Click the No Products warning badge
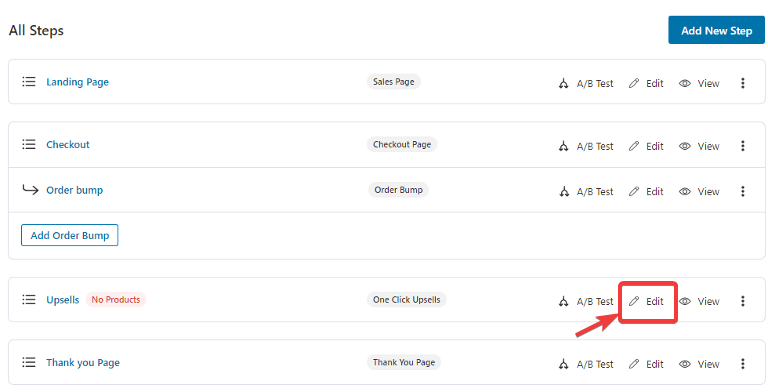The image size is (768, 392). (x=116, y=299)
